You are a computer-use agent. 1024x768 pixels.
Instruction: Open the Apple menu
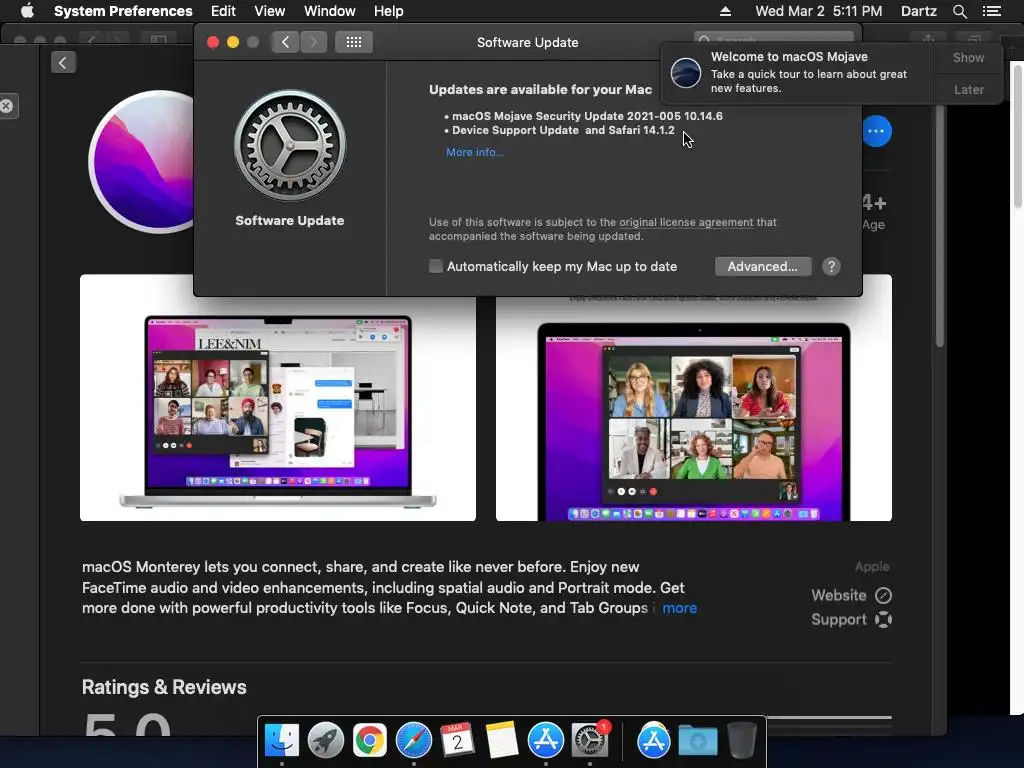coord(27,11)
